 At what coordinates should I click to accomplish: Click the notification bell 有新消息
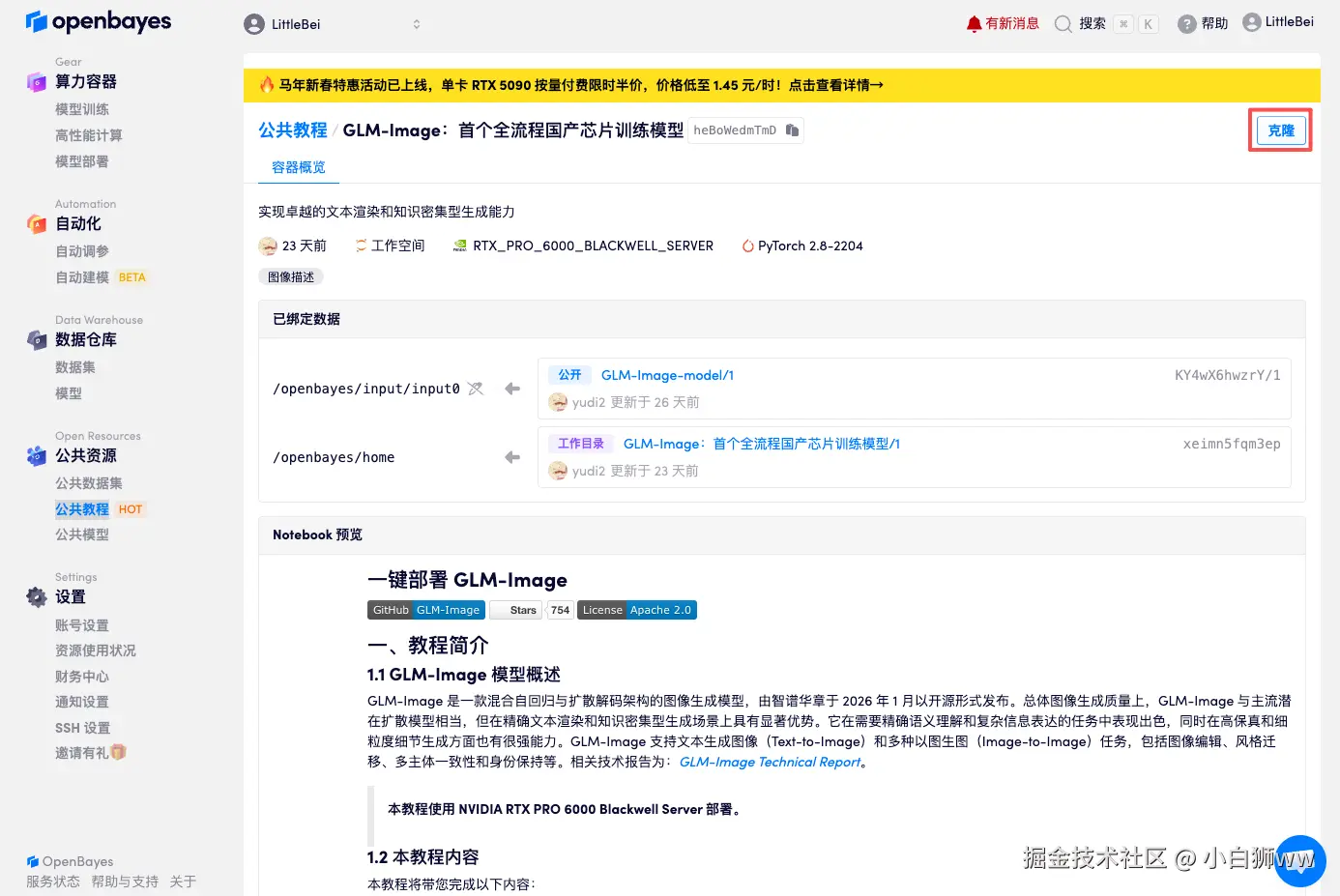click(1003, 23)
